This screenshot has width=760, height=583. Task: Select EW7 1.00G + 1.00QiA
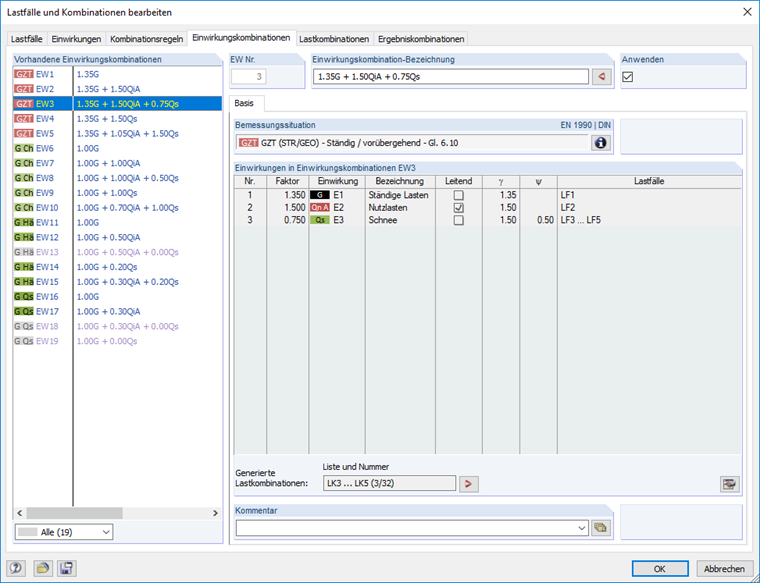[117, 163]
